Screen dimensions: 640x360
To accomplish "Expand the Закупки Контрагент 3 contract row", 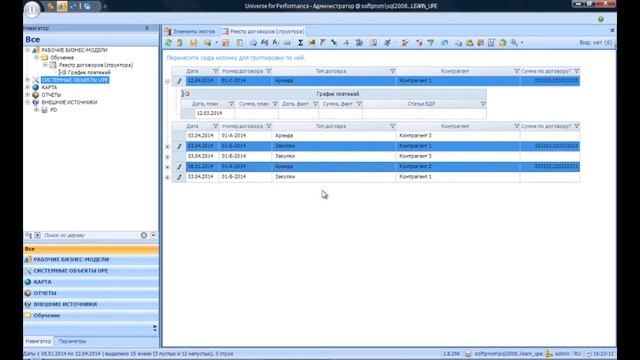I will point(167,157).
